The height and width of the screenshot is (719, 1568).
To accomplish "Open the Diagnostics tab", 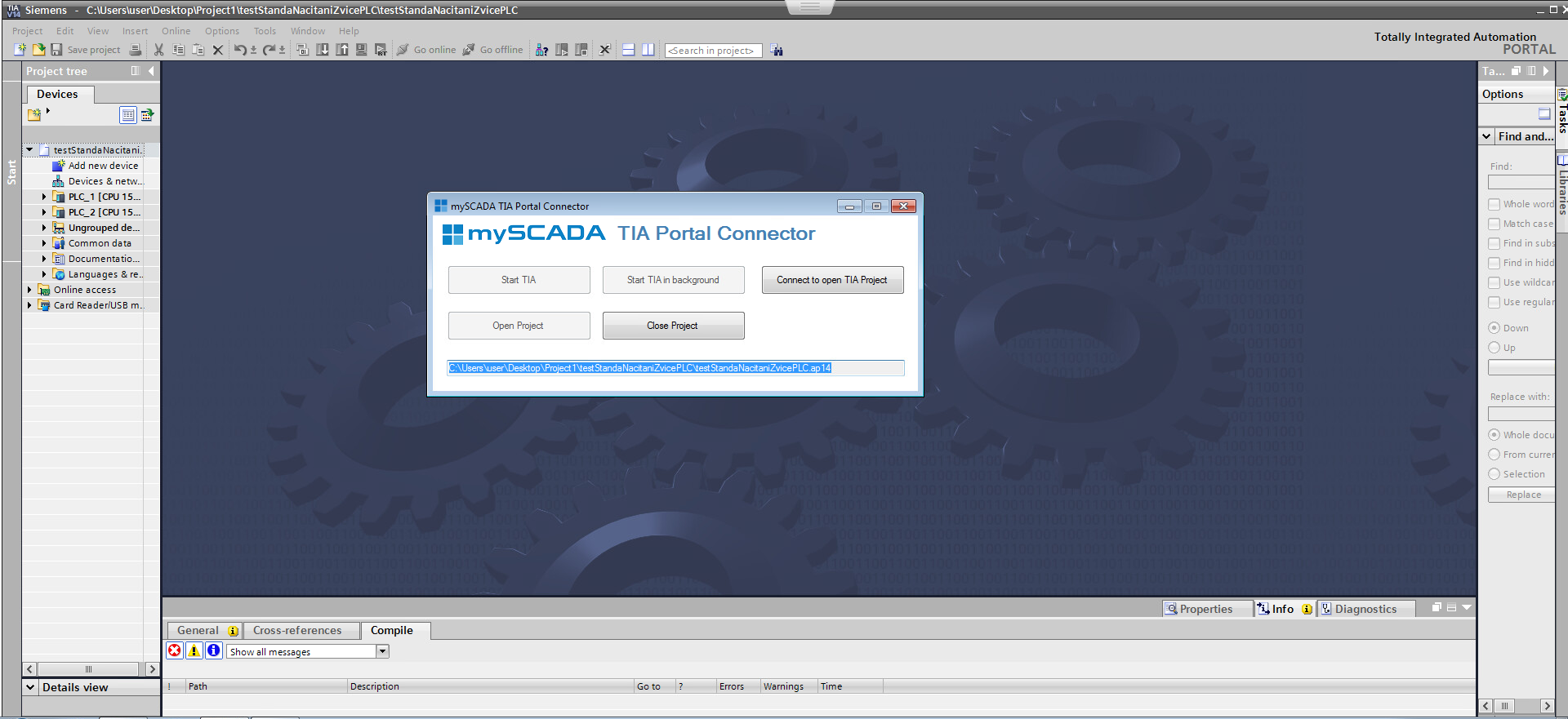I will coord(1365,609).
